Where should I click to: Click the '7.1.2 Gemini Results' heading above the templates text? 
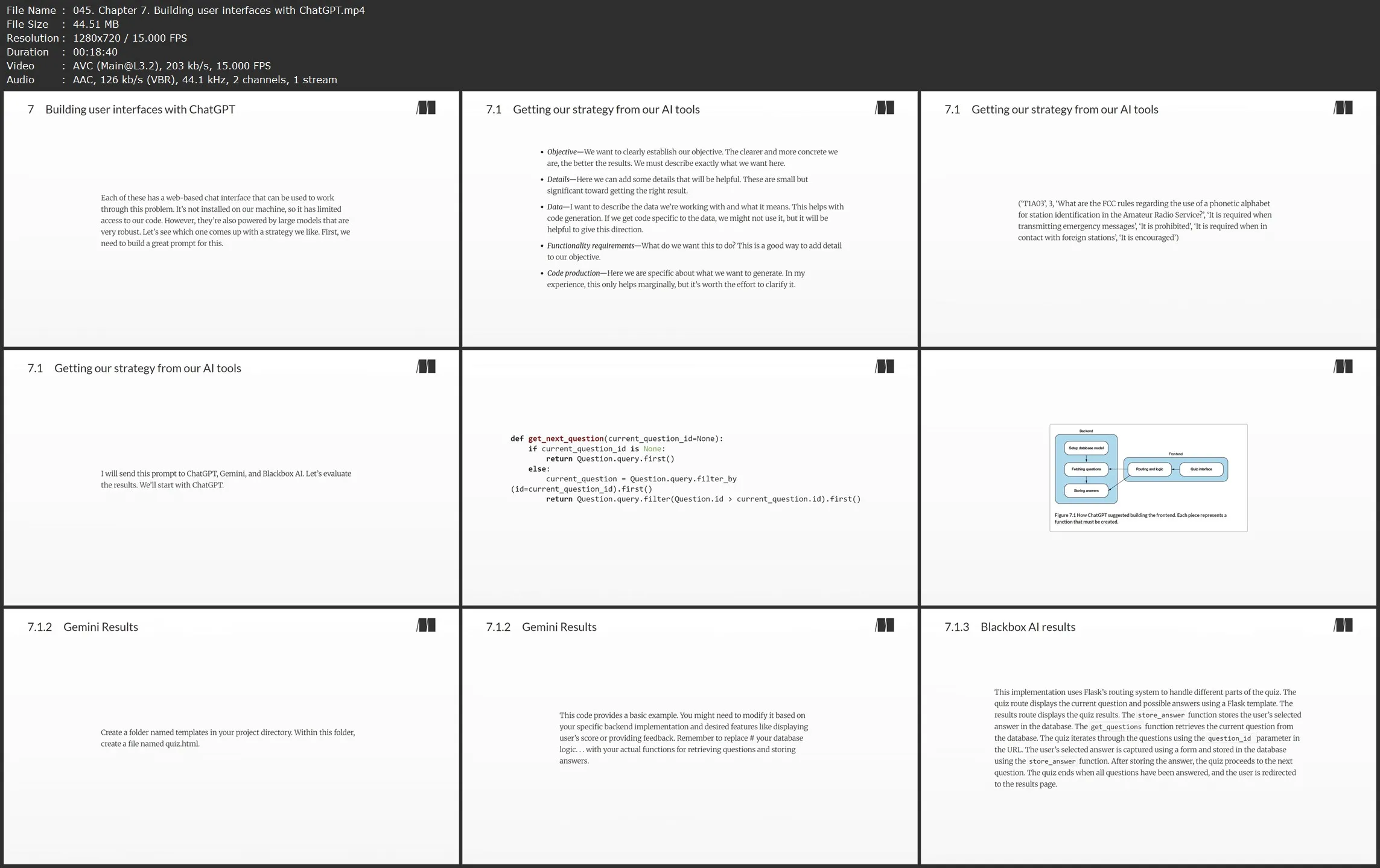(x=83, y=627)
